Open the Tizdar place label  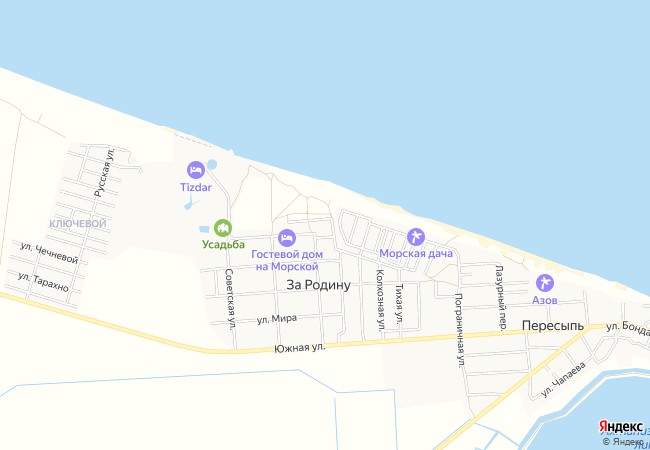(x=196, y=187)
